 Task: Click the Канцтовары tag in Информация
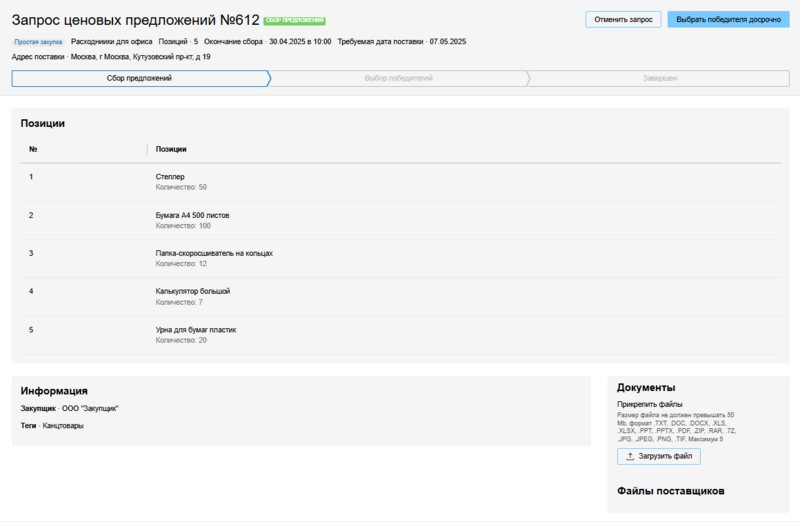[x=63, y=426]
